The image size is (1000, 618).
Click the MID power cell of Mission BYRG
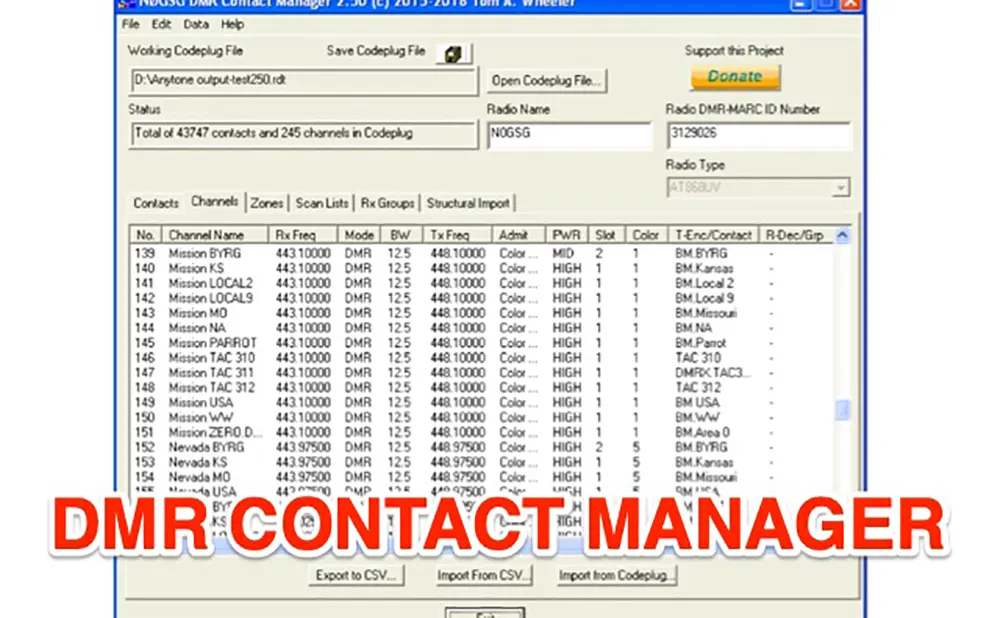pos(563,253)
